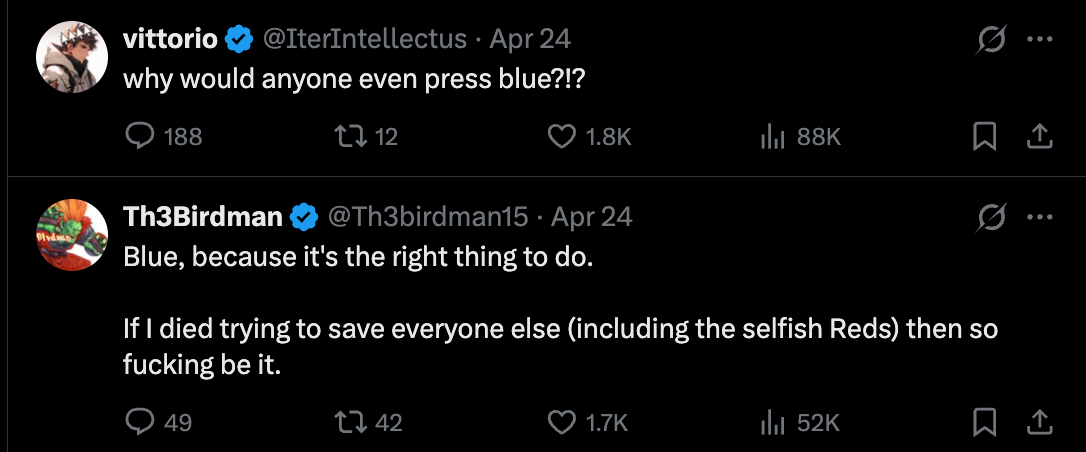Viewport: 1086px width, 452px height.
Task: Open vittorio's profile avatar
Action: pos(72,56)
